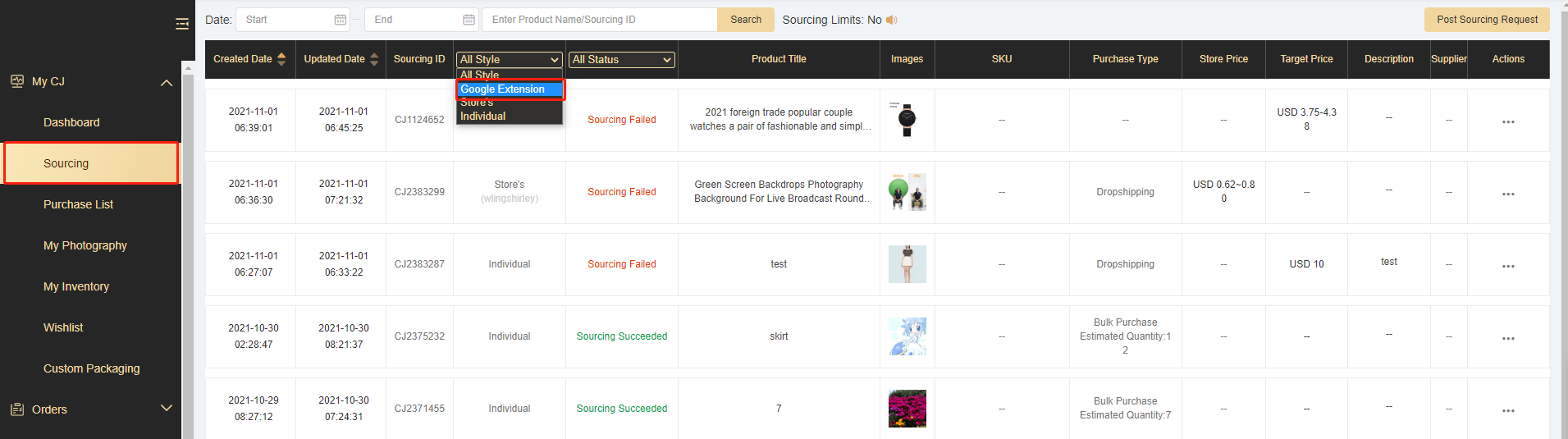This screenshot has width=1568, height=439.
Task: Click the speaker icon beside Sourcing Limits
Action: 892,20
